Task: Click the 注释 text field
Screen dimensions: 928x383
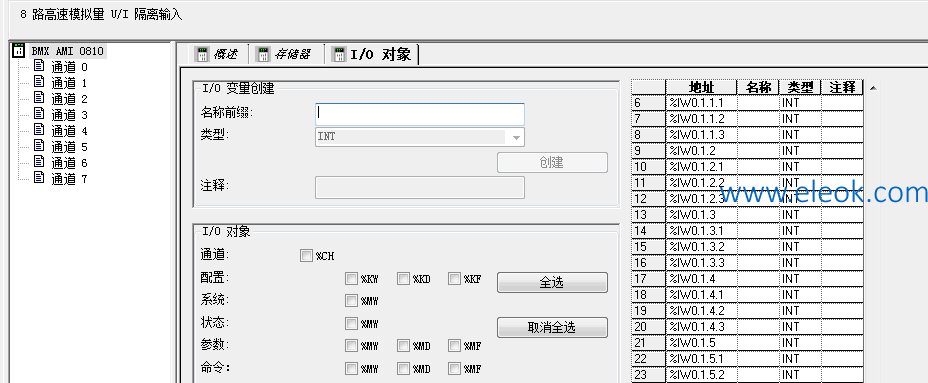Action: click(x=420, y=187)
